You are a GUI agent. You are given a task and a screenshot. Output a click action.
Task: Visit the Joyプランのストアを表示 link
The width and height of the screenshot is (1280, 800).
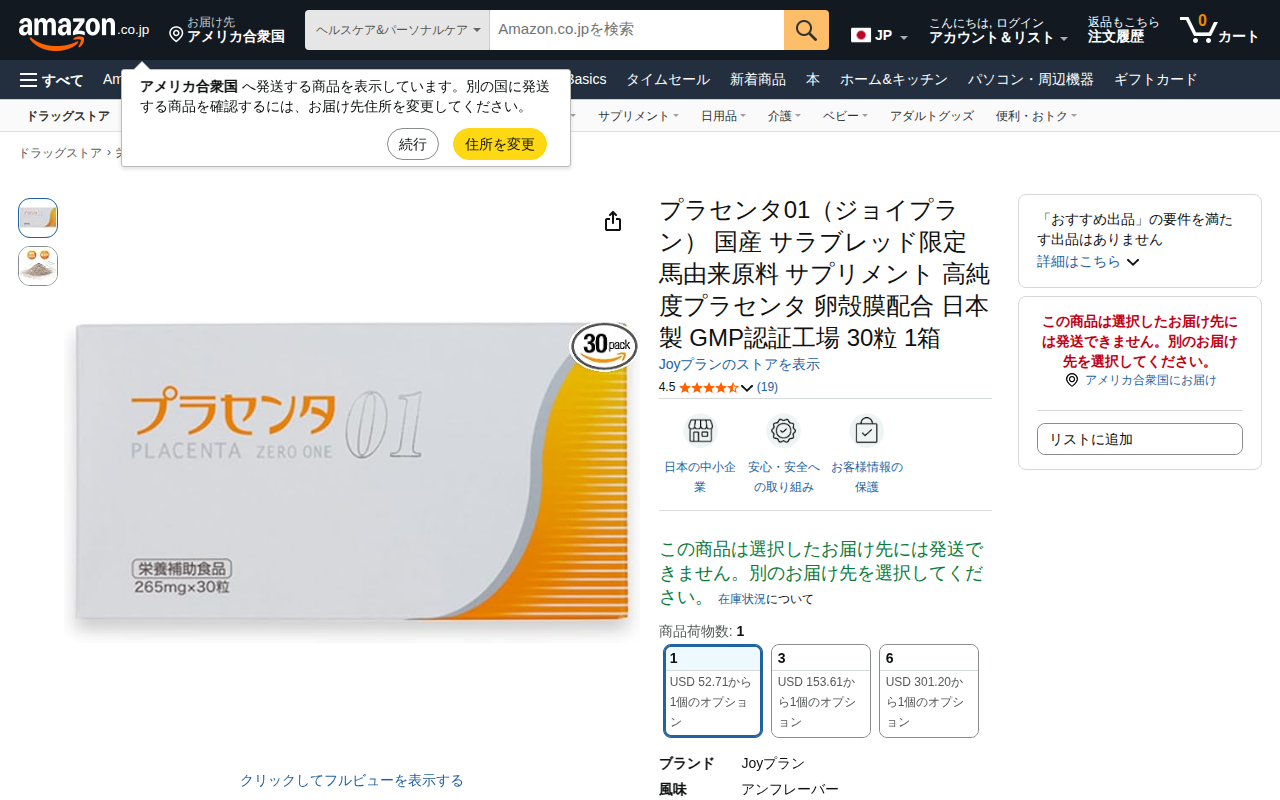click(x=739, y=364)
